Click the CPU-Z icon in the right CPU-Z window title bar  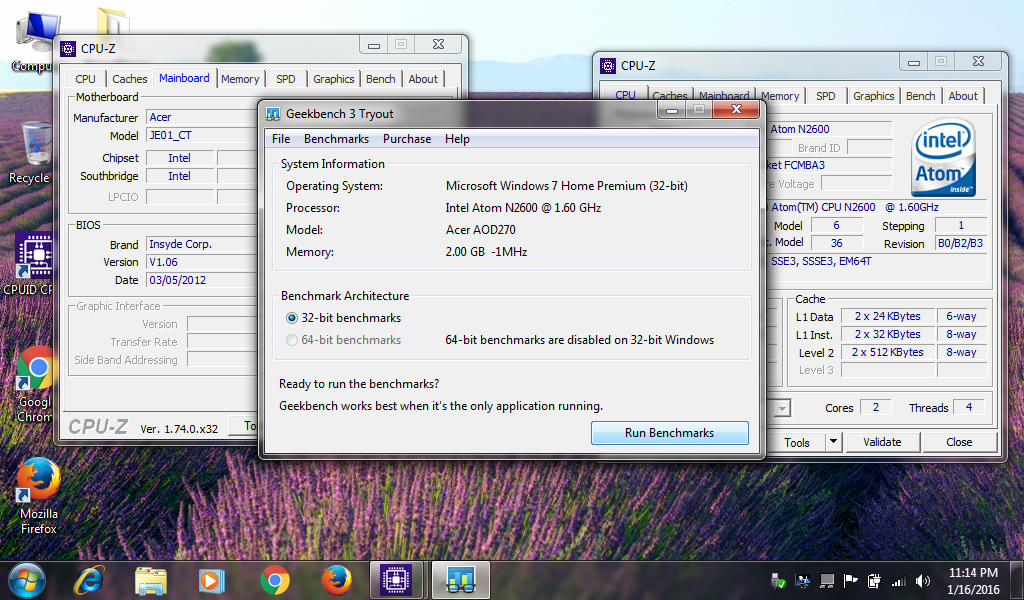[x=608, y=65]
